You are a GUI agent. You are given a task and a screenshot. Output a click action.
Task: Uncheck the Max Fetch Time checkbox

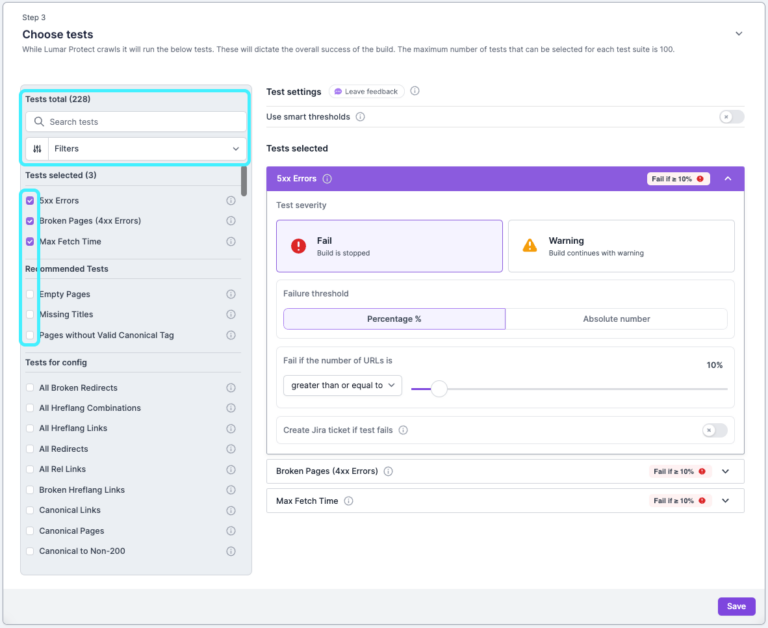click(x=30, y=241)
